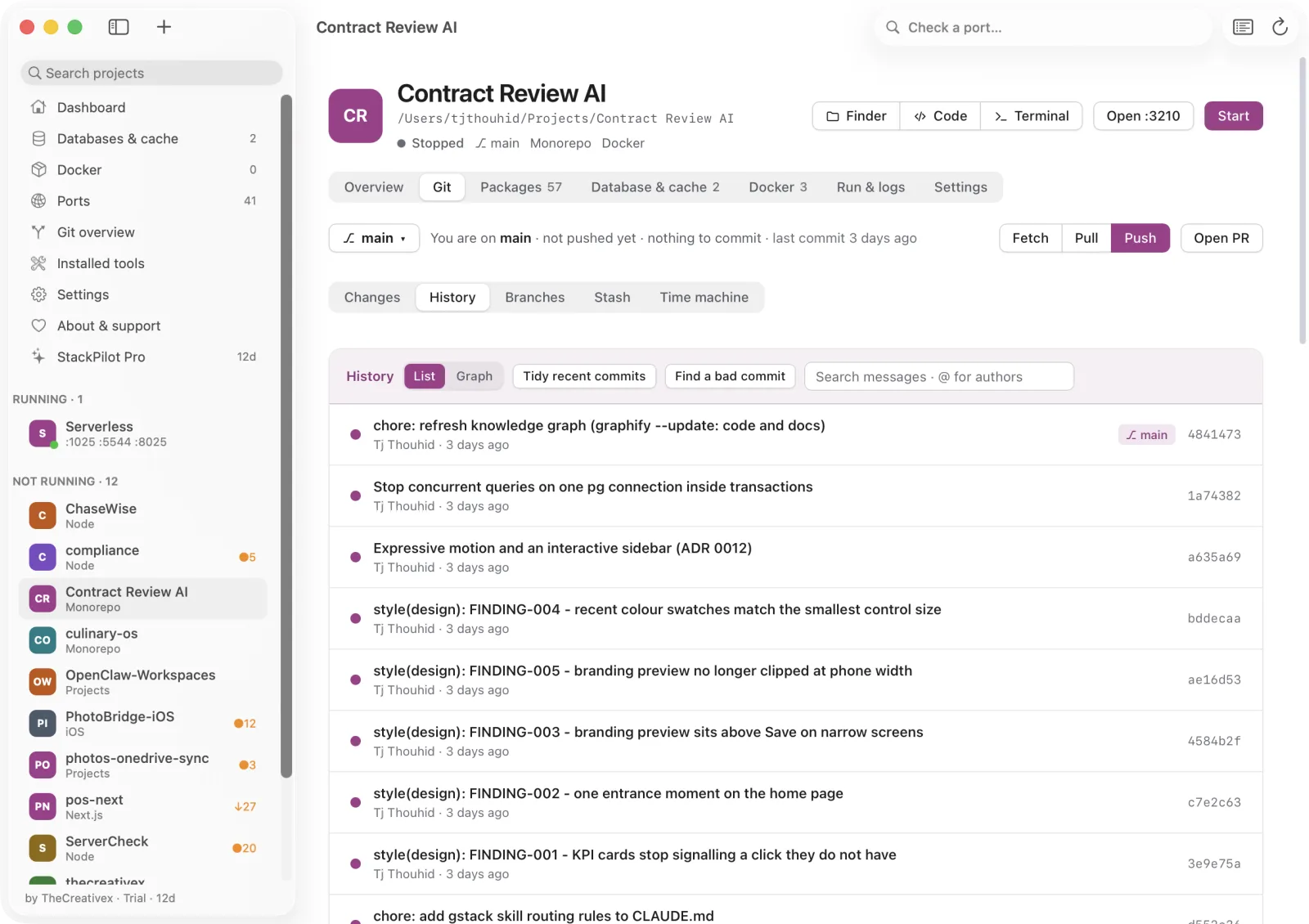
Task: Click the CR project avatar in header
Action: (355, 115)
